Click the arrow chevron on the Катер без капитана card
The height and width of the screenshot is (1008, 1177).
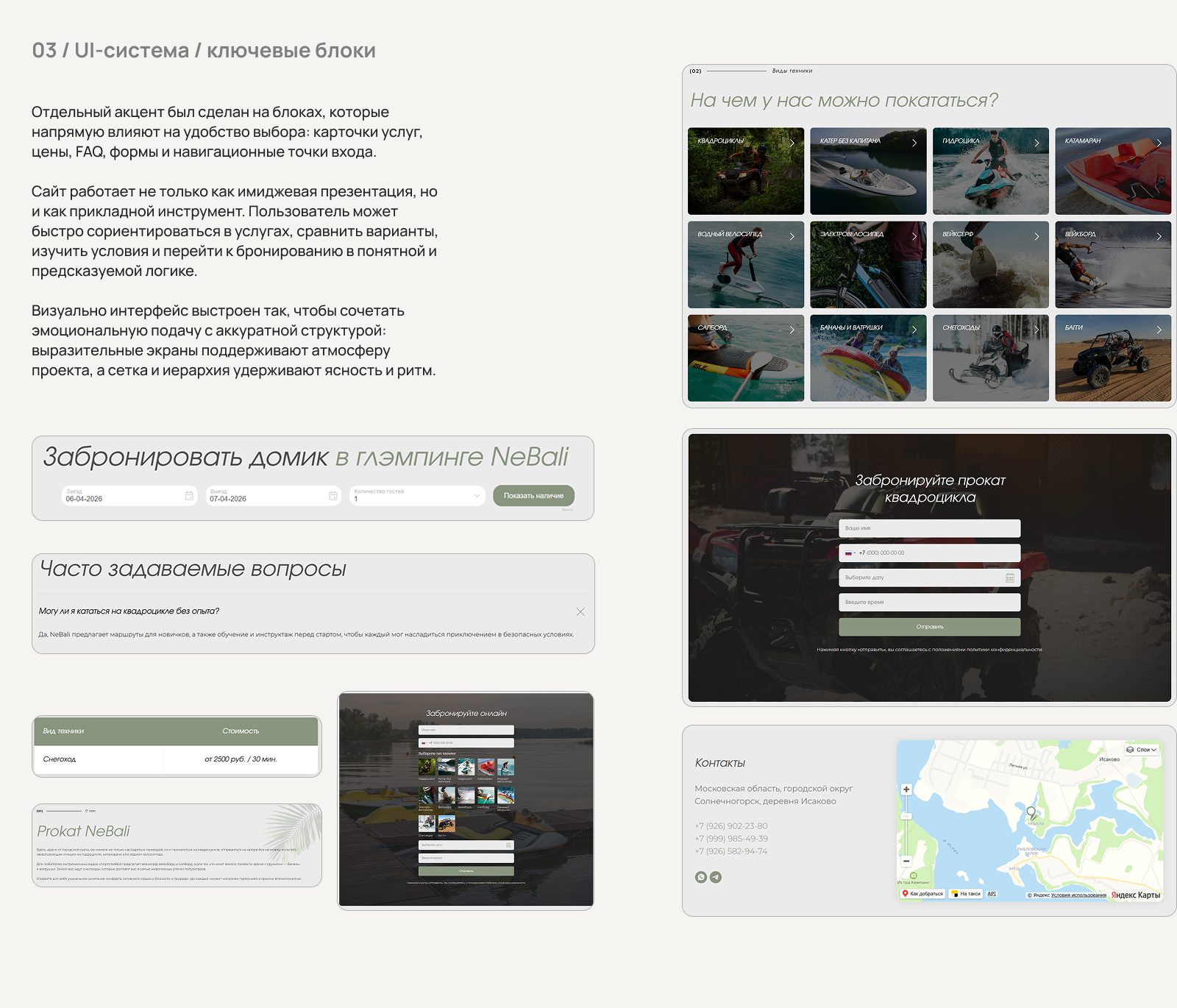(x=914, y=143)
